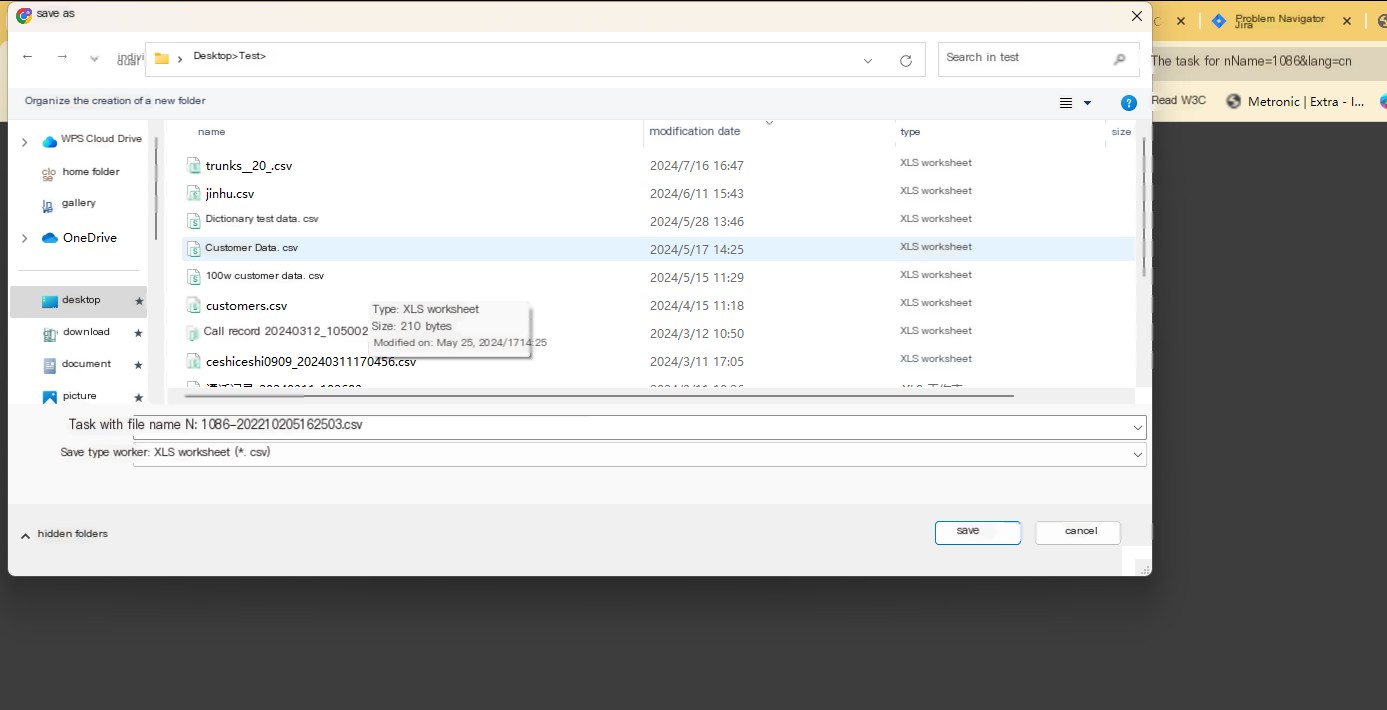Close the Problem Navigator Jira tab
This screenshot has height=710, width=1387.
coord(1347,21)
